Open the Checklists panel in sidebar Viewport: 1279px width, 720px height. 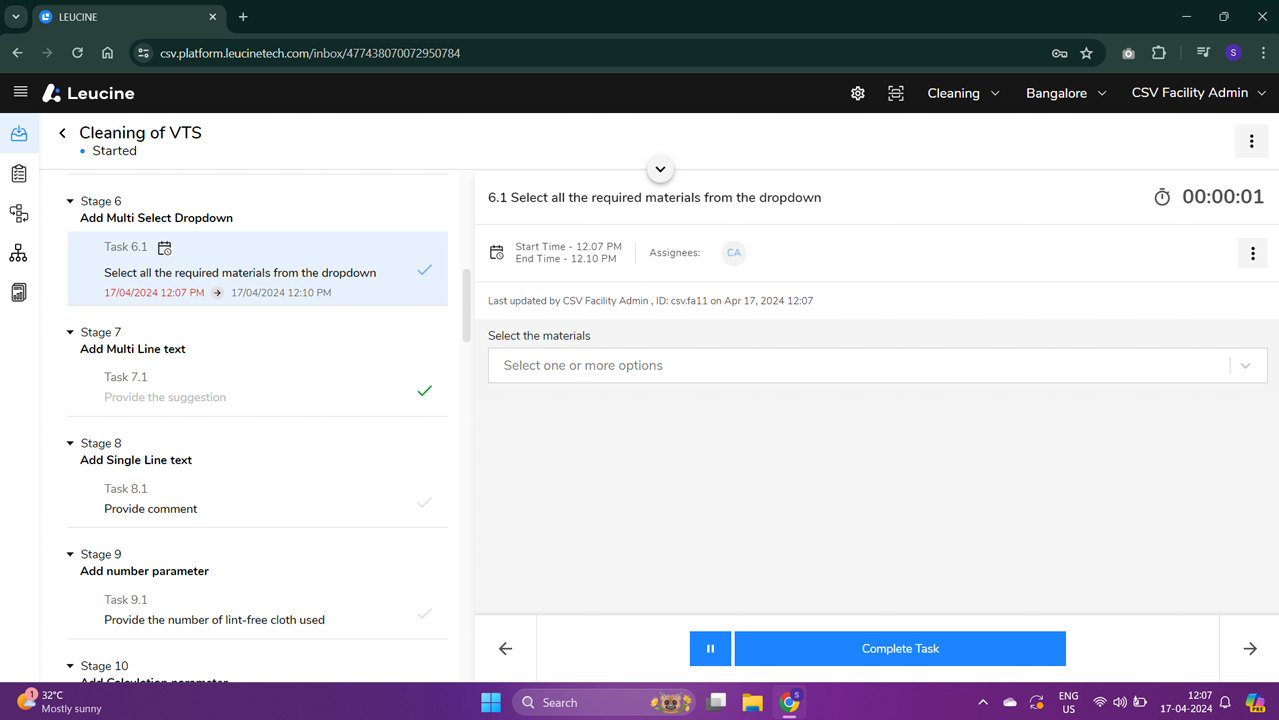point(19,173)
